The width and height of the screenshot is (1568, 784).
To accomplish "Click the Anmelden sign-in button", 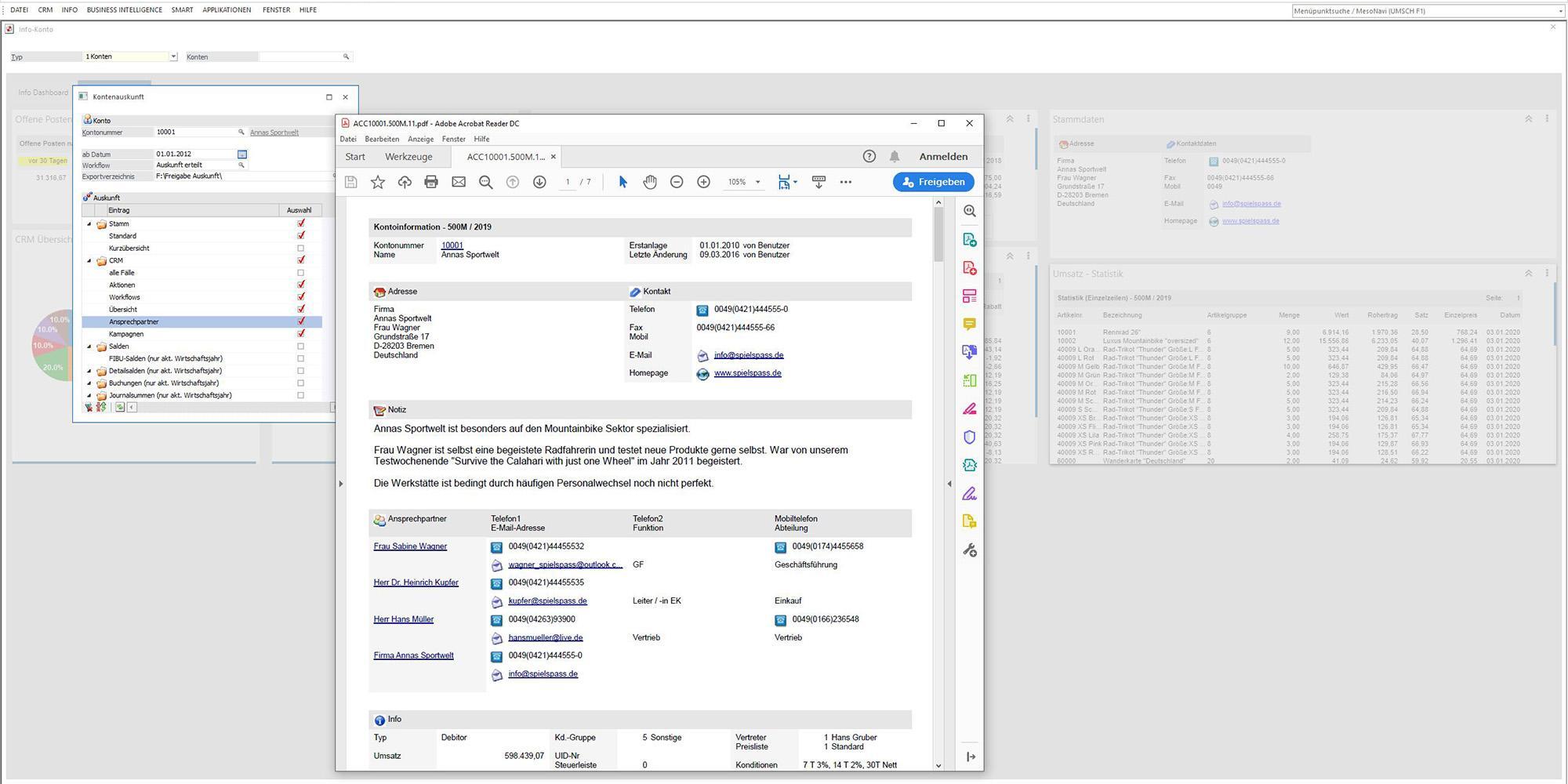I will point(943,157).
